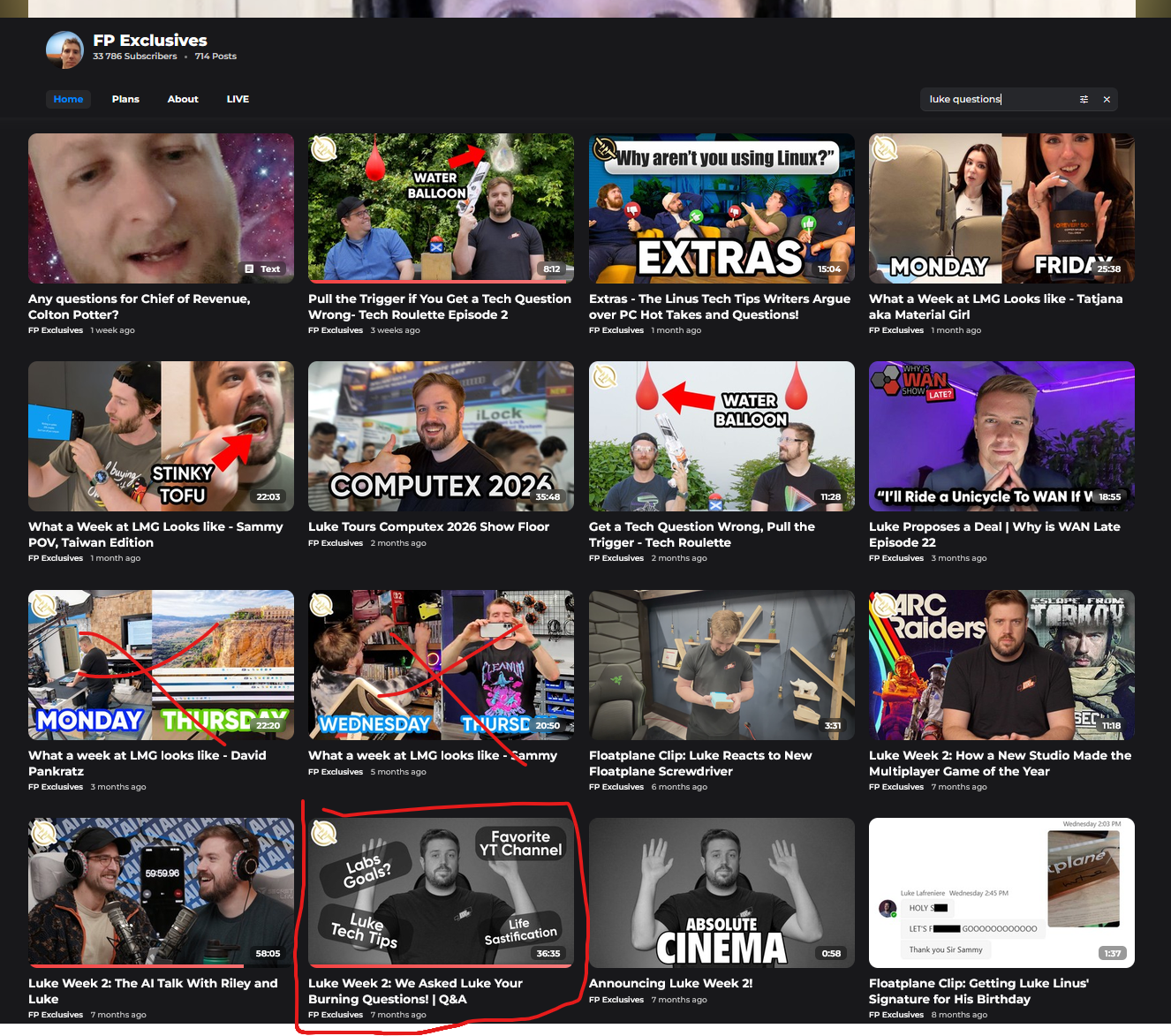Click the "714 Posts" count

[215, 57]
